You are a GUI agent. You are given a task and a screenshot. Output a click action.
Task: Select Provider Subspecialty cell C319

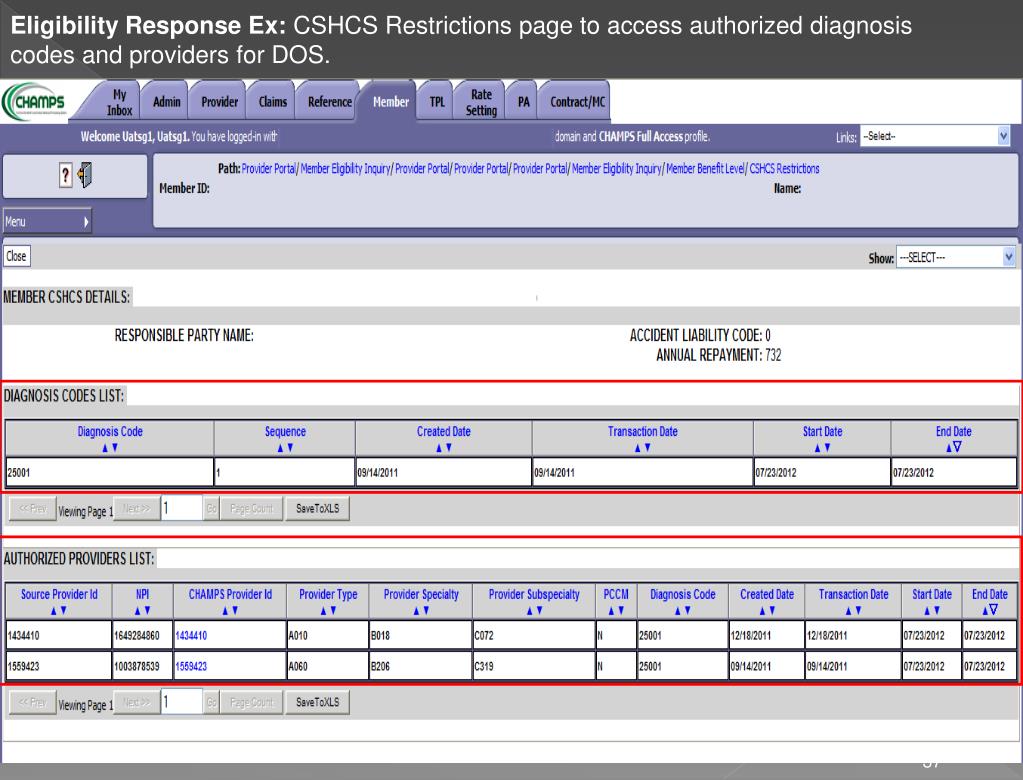click(534, 667)
